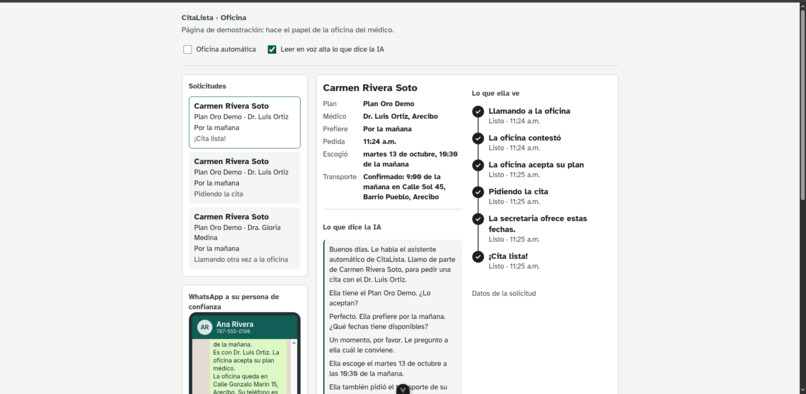Click the Solicitudes panel heading
This screenshot has height=394, width=806.
[207, 86]
